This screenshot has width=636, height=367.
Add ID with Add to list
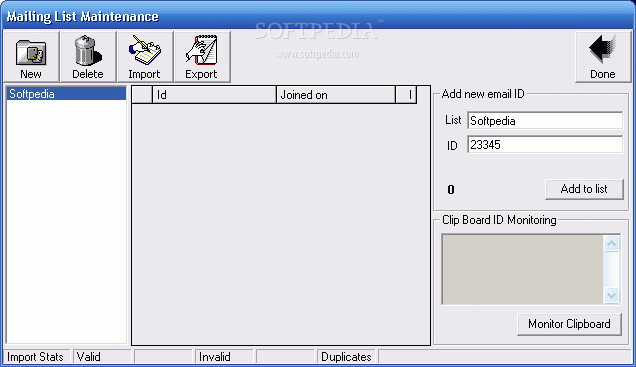point(584,189)
